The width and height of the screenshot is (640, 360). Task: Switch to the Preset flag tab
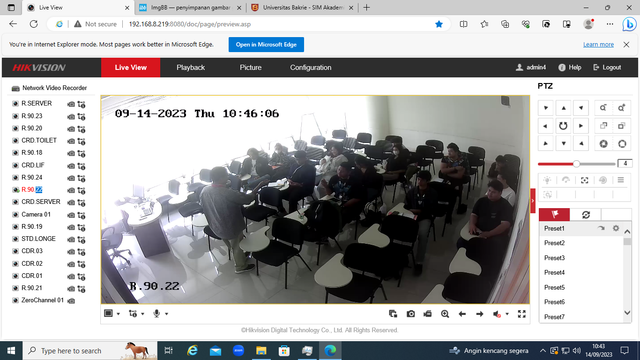tap(554, 214)
